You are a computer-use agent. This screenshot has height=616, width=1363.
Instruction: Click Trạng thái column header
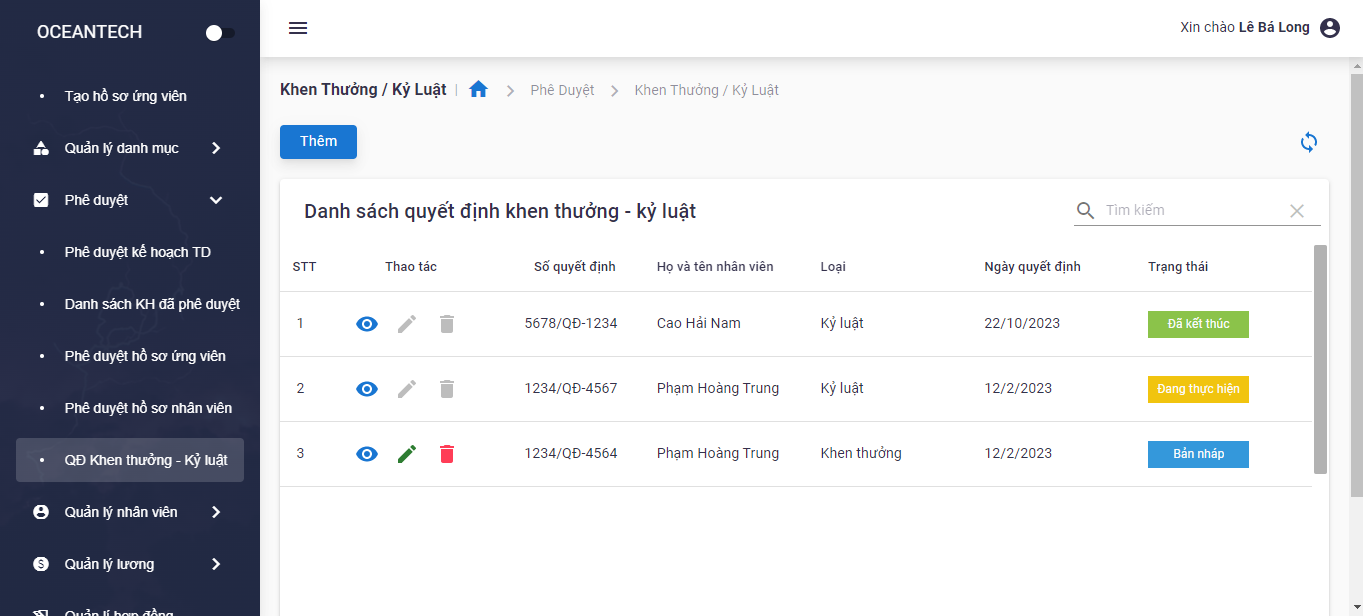click(x=1178, y=267)
